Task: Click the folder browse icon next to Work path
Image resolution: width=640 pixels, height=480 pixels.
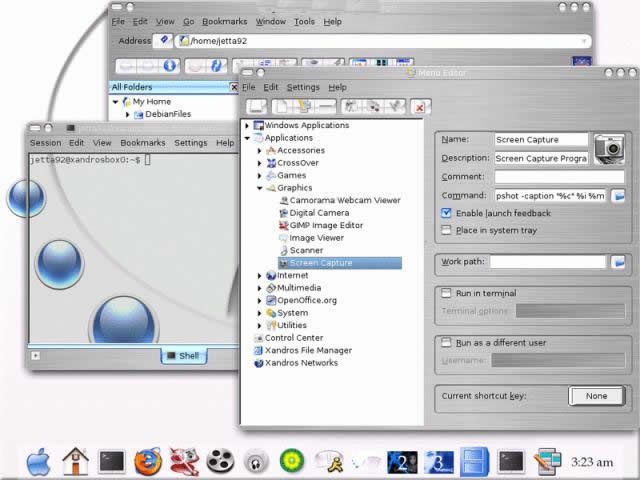Action: [618, 262]
